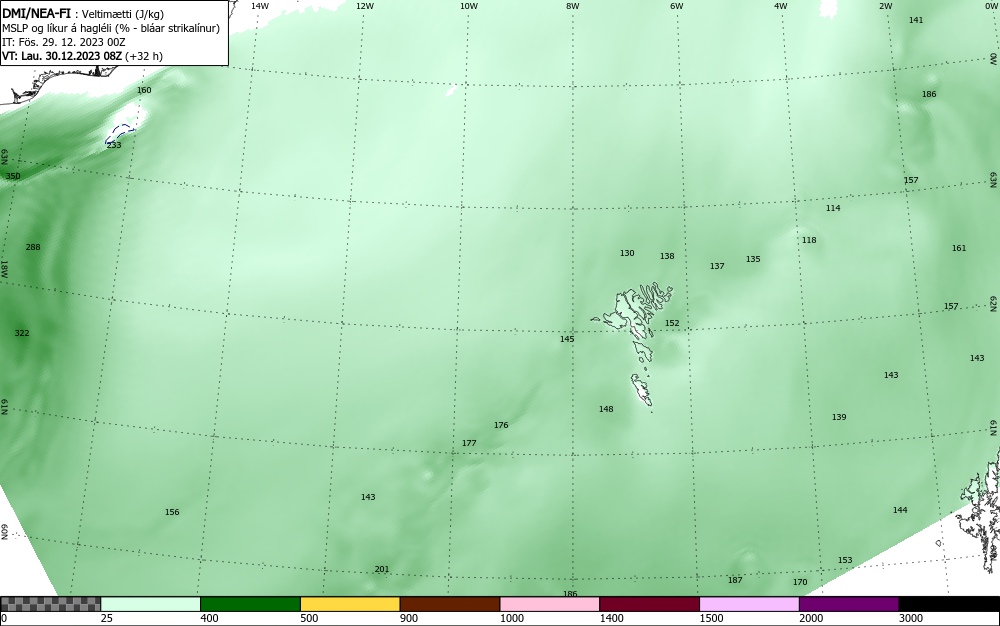This screenshot has height=626, width=1000.
Task: Click the 6W longitude label
Action: (x=677, y=6)
